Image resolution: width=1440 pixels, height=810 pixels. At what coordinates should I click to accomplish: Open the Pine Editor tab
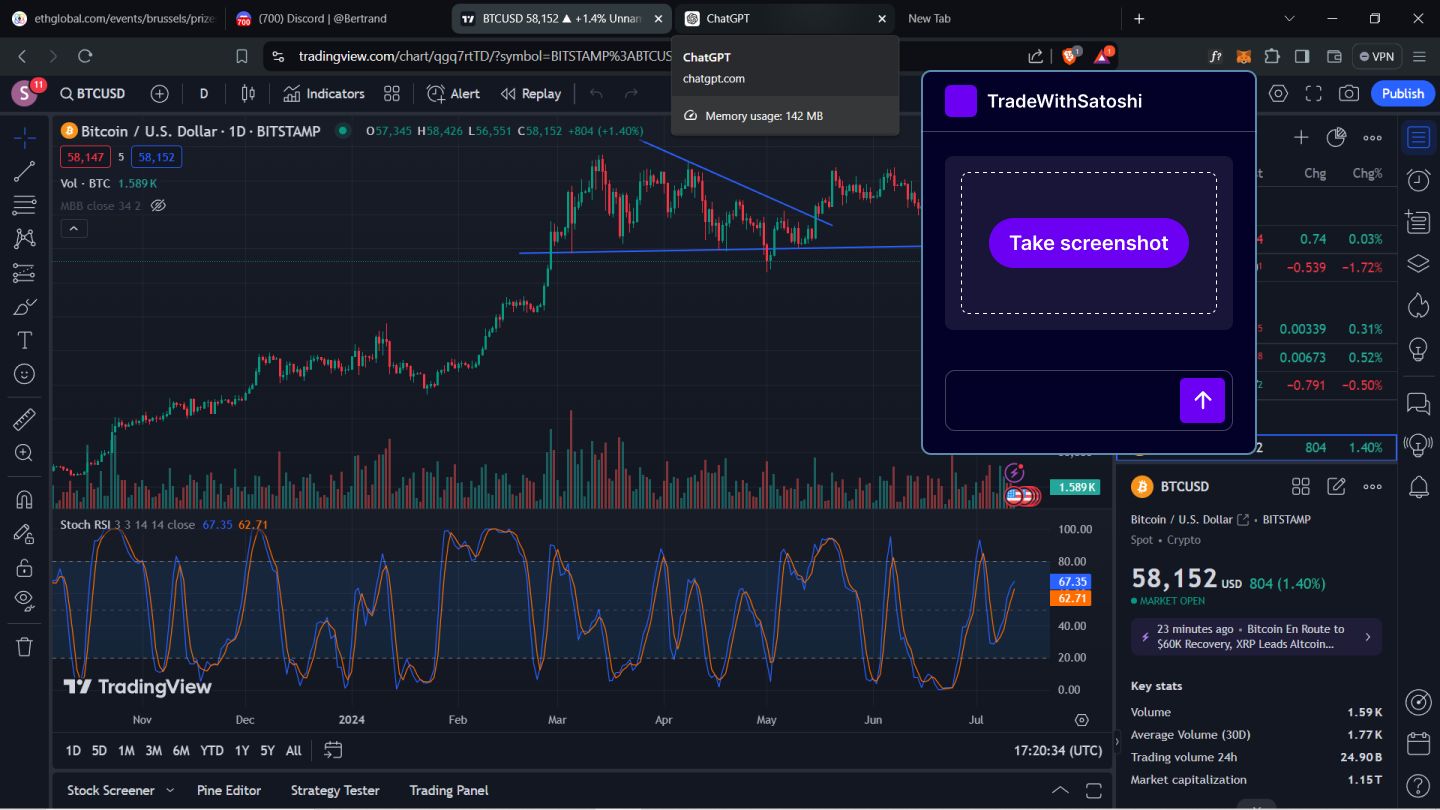tap(229, 790)
